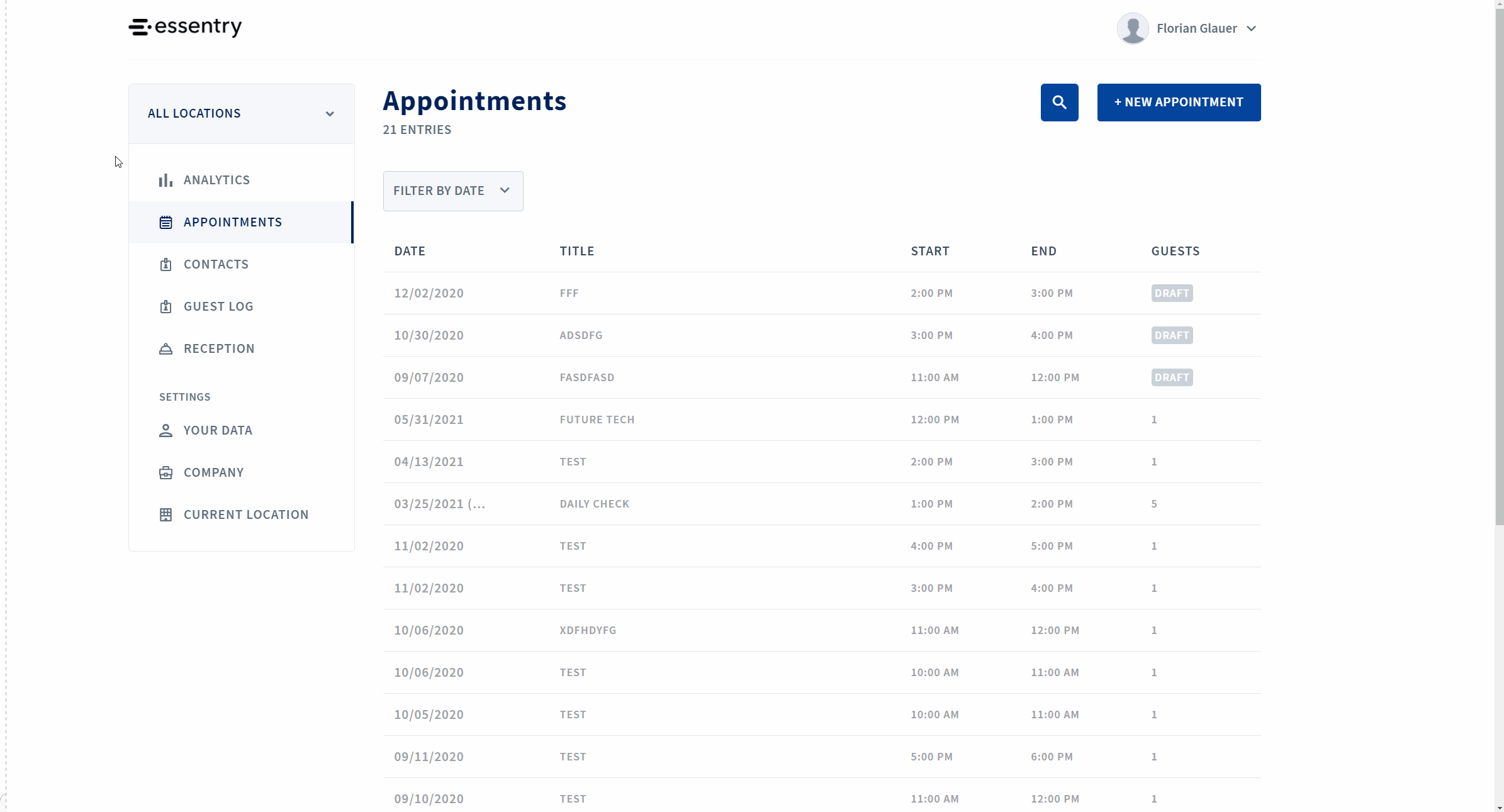The width and height of the screenshot is (1504, 812).
Task: Click the essentry logo
Action: 185,27
